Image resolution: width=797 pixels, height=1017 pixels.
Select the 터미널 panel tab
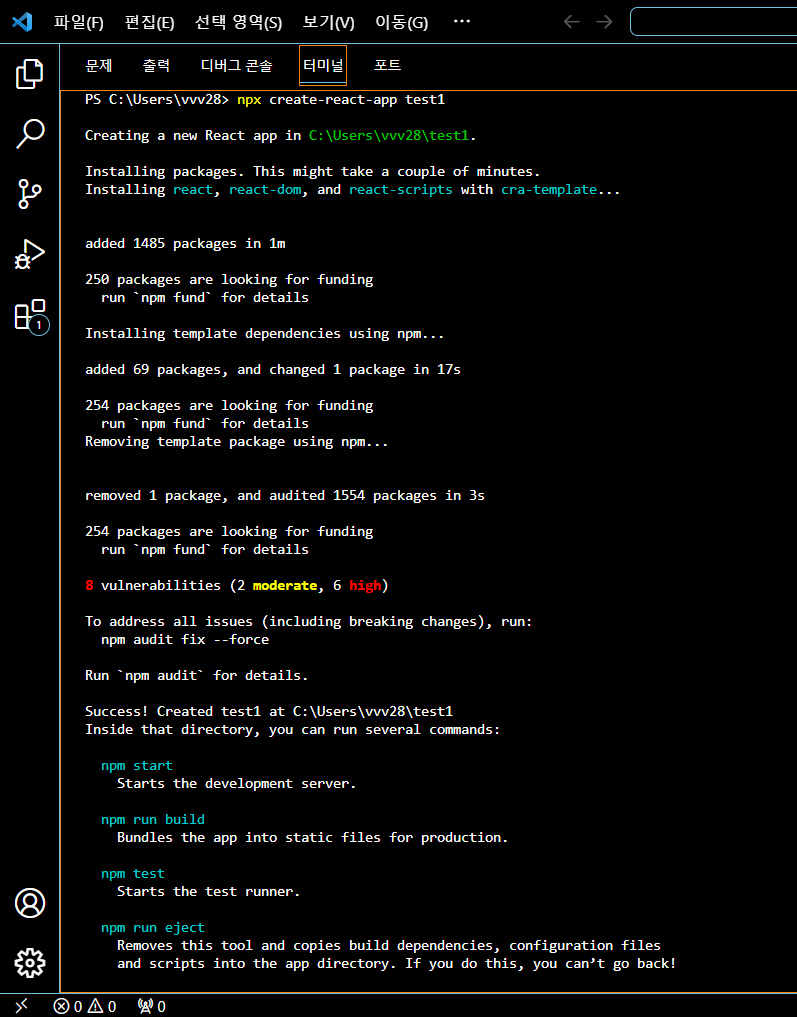click(x=323, y=65)
